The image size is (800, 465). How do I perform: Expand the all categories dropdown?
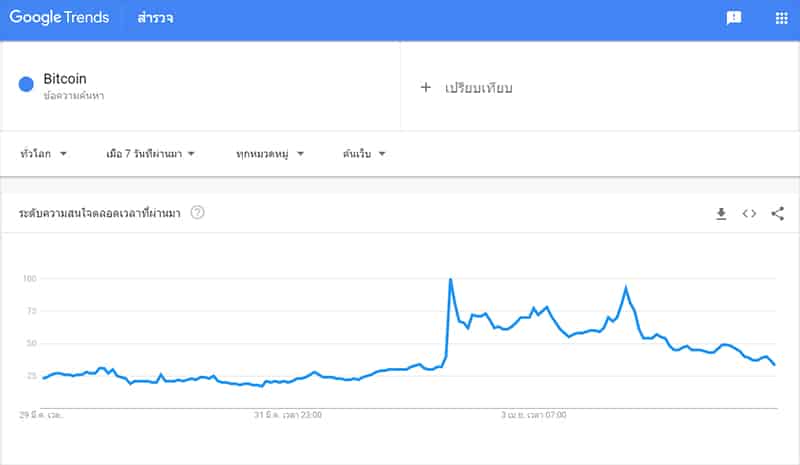[270, 154]
